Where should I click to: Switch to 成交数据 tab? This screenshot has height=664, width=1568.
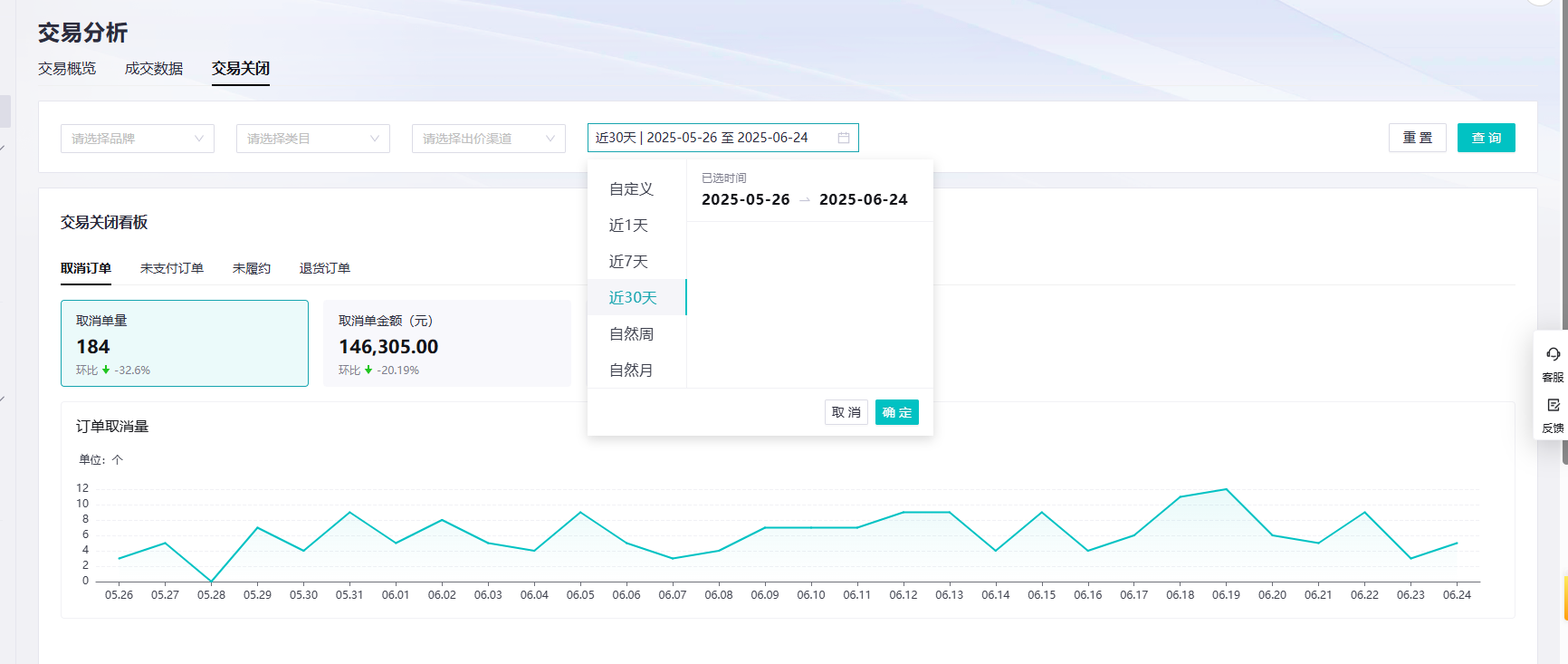click(154, 69)
